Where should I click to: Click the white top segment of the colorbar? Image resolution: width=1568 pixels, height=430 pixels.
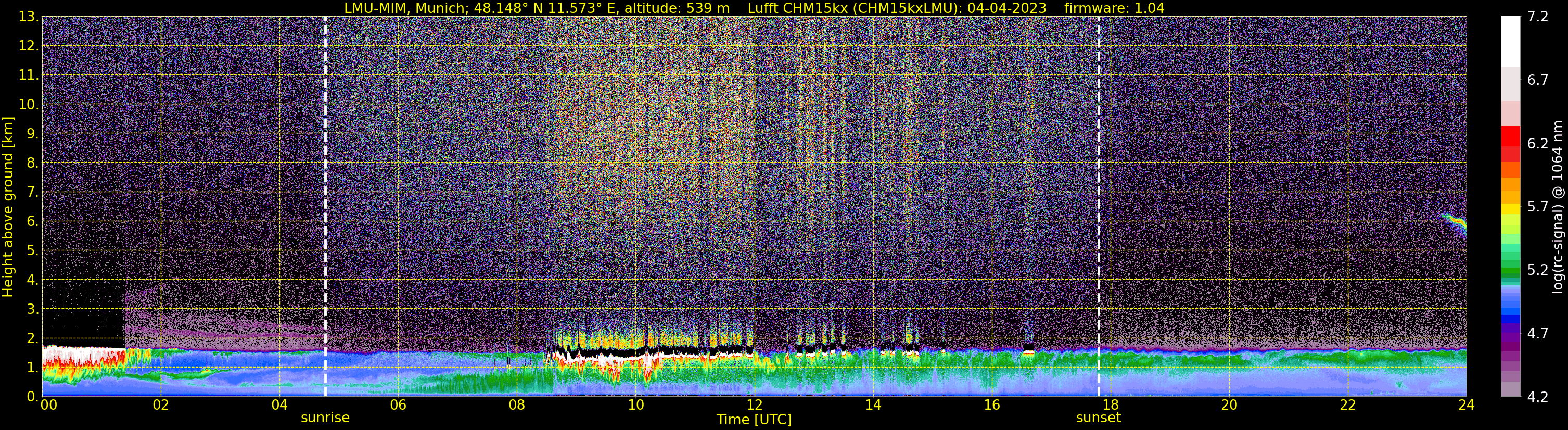(x=1510, y=41)
